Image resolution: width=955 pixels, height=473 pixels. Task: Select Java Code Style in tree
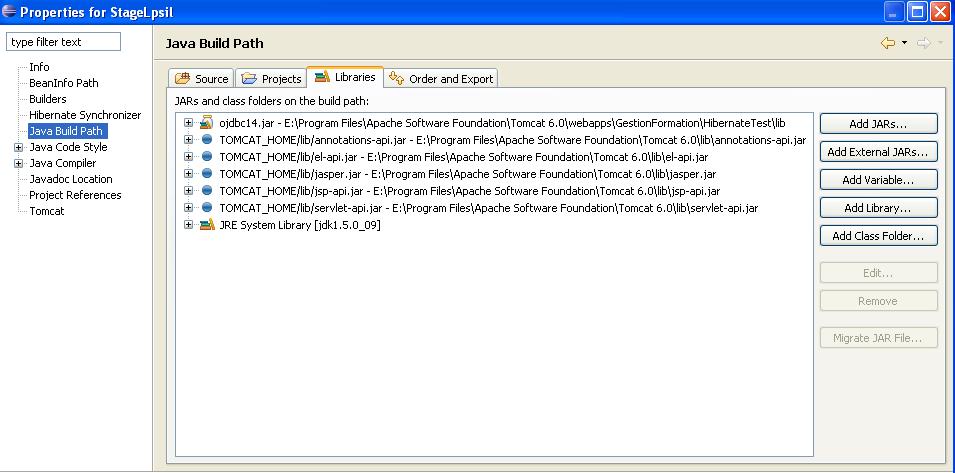(x=68, y=147)
